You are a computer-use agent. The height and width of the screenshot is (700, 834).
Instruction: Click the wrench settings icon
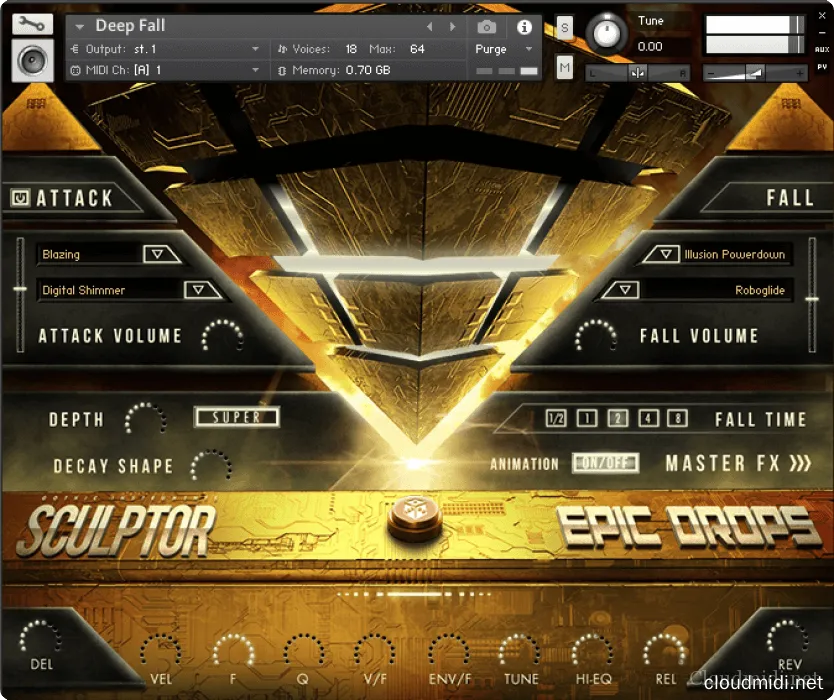(x=33, y=24)
